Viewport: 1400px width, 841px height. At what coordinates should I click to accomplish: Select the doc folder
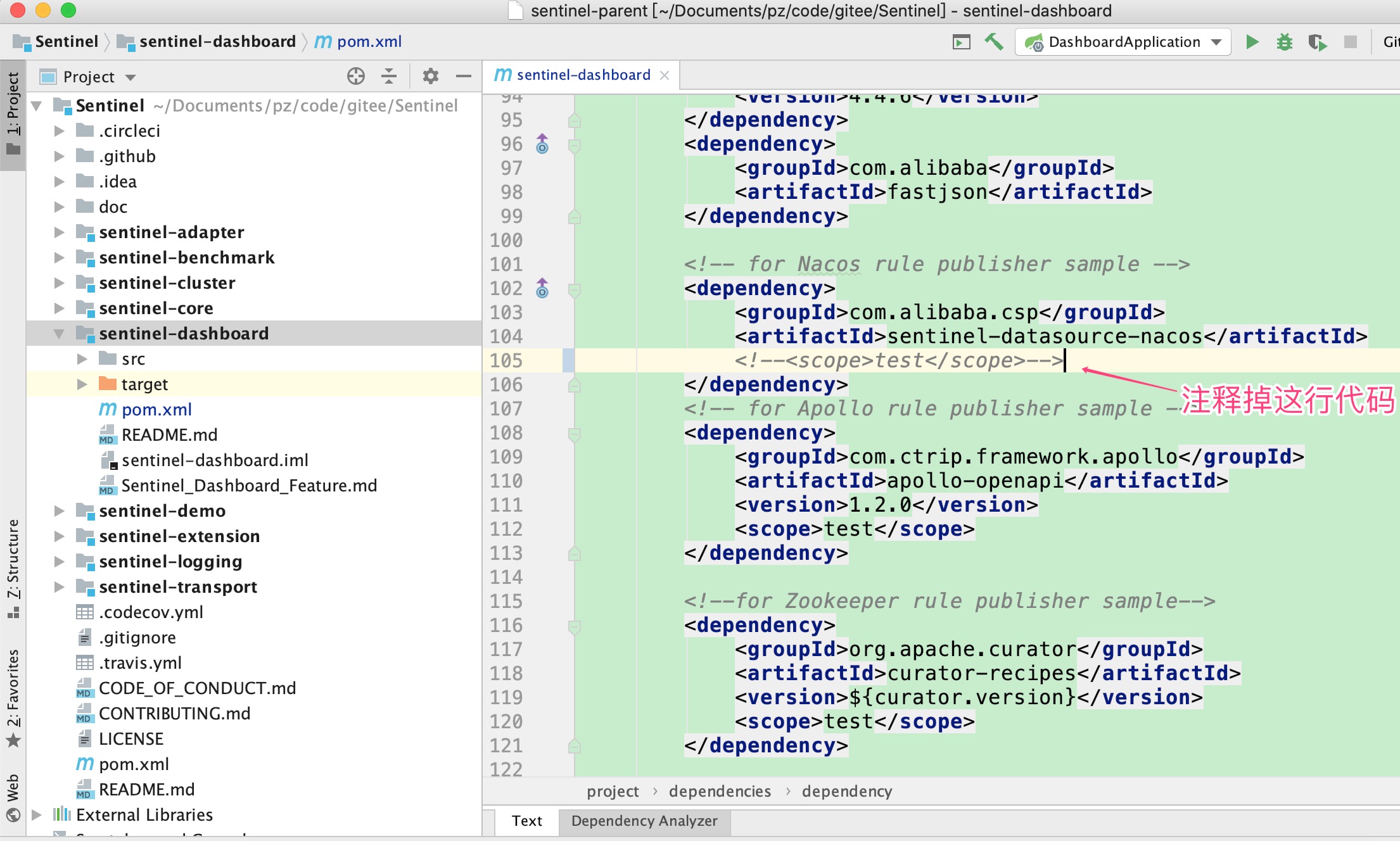113,207
